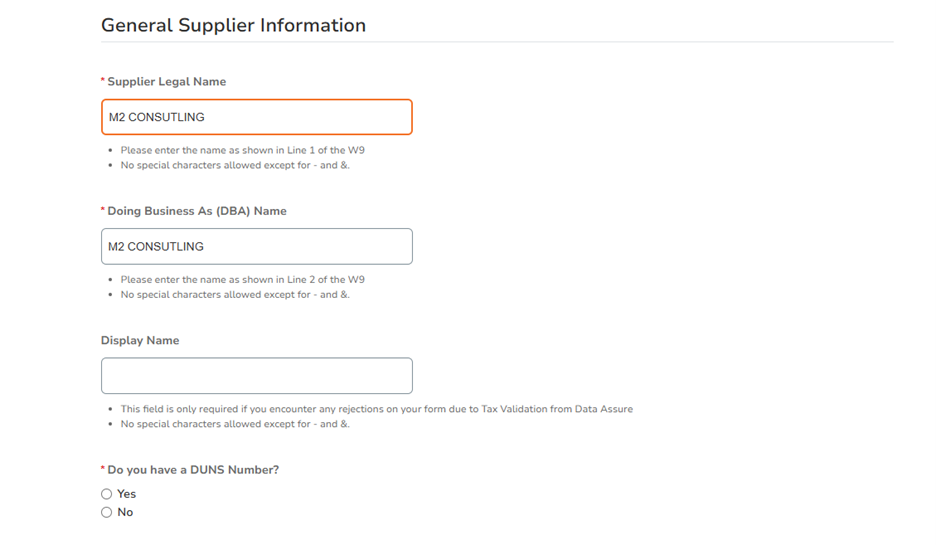Click the special characters hint under Supplier Legal Name
Screen dimensions: 936x545
tap(235, 165)
